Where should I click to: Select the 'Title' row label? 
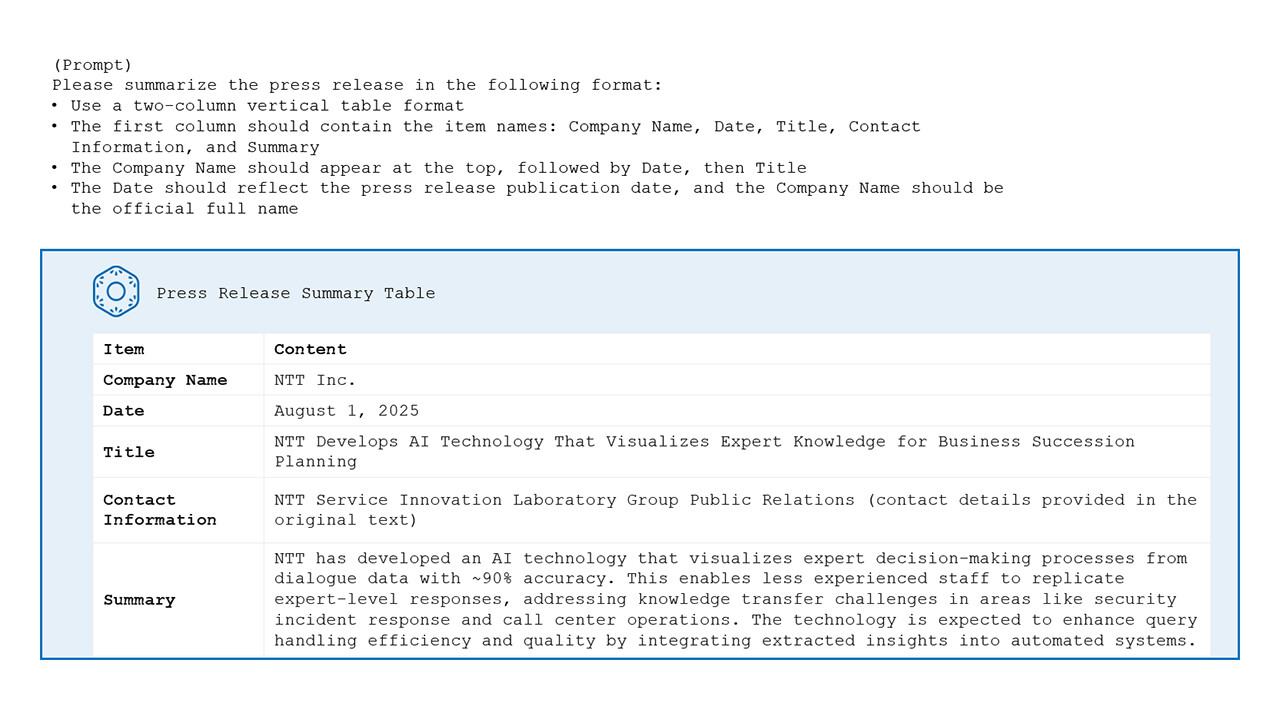[129, 452]
